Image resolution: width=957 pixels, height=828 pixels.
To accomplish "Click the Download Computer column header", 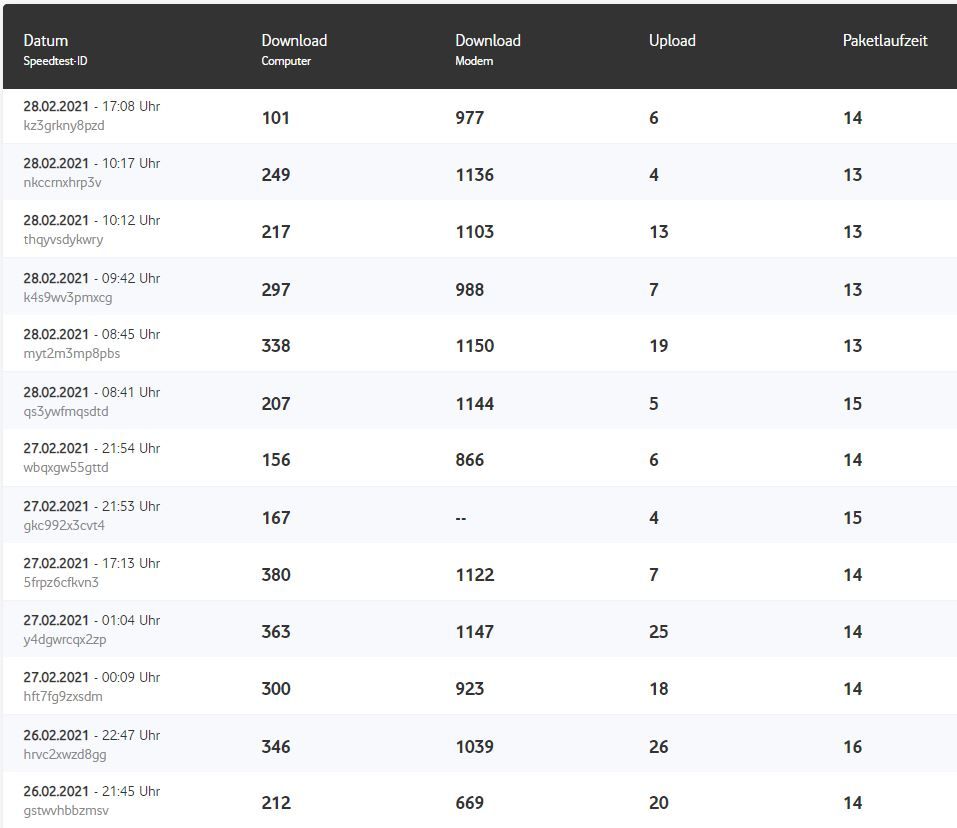I will 294,49.
